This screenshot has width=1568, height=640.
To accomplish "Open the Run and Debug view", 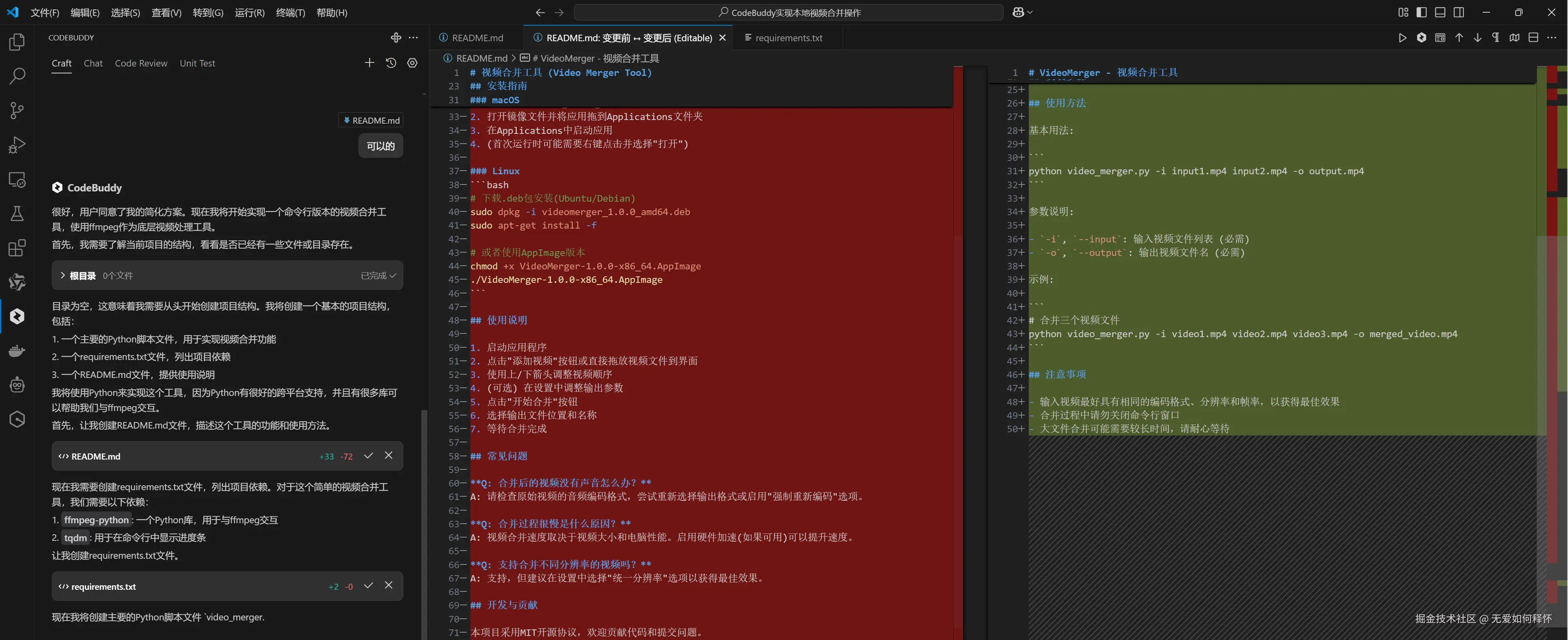I will click(x=17, y=145).
